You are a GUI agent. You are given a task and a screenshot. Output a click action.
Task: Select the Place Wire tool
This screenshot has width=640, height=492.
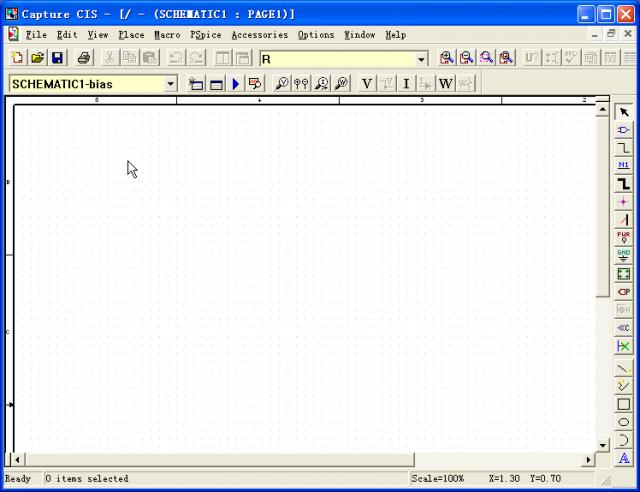point(624,148)
